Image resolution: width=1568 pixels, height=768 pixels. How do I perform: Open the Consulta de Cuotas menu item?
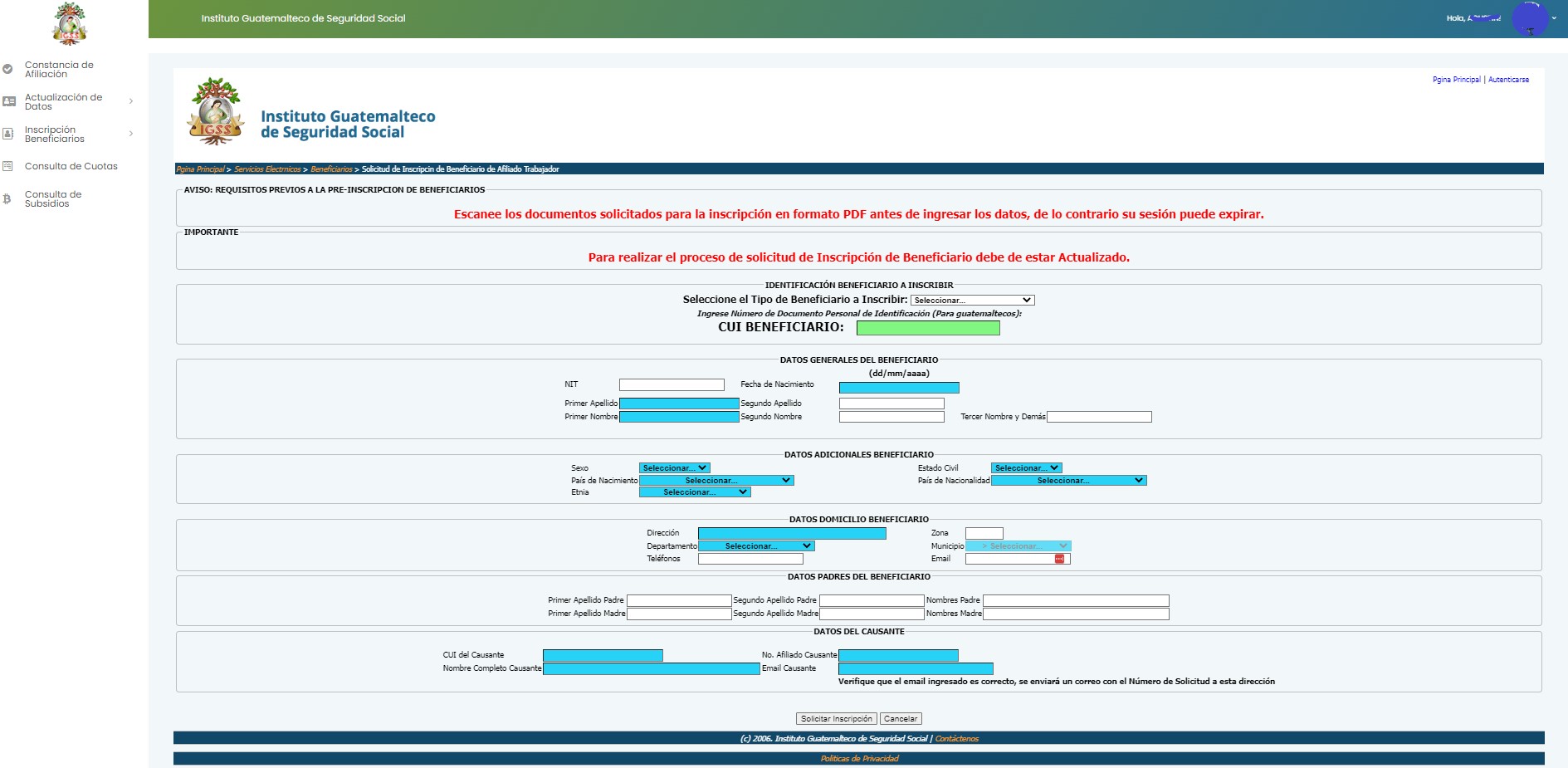click(71, 166)
